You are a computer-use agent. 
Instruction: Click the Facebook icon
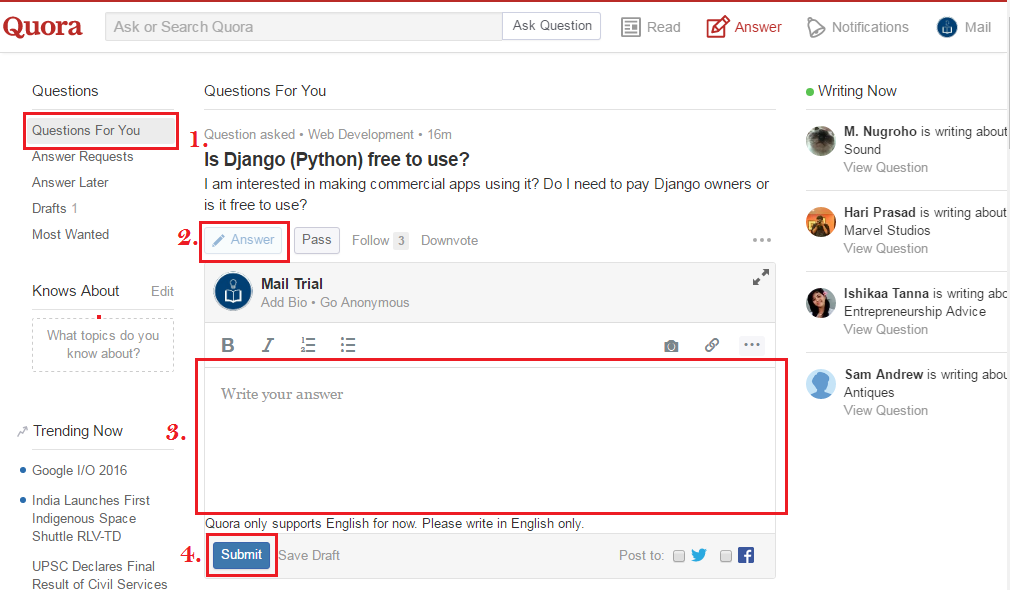(746, 555)
